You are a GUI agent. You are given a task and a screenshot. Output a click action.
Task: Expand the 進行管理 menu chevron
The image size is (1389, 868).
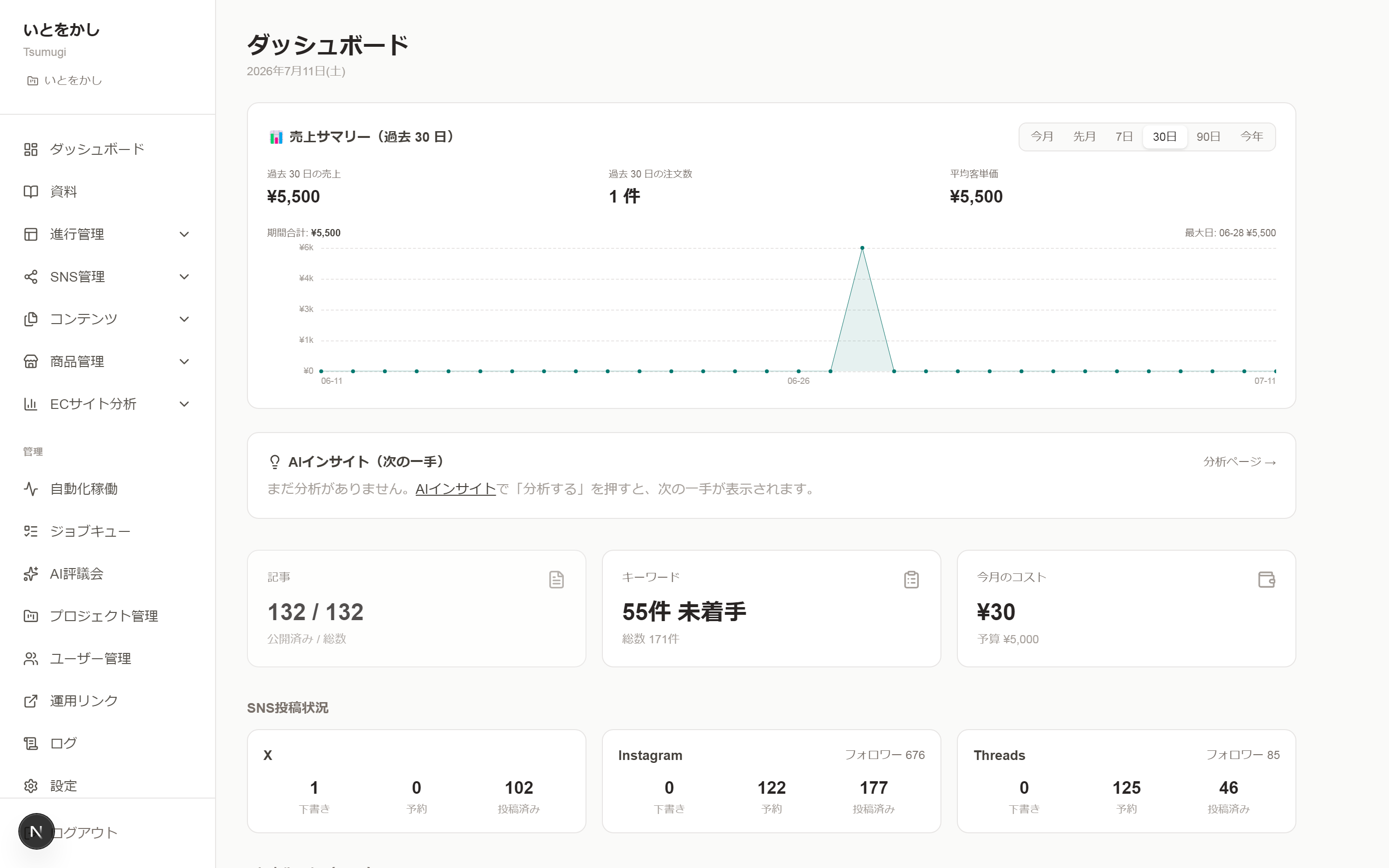click(x=184, y=234)
